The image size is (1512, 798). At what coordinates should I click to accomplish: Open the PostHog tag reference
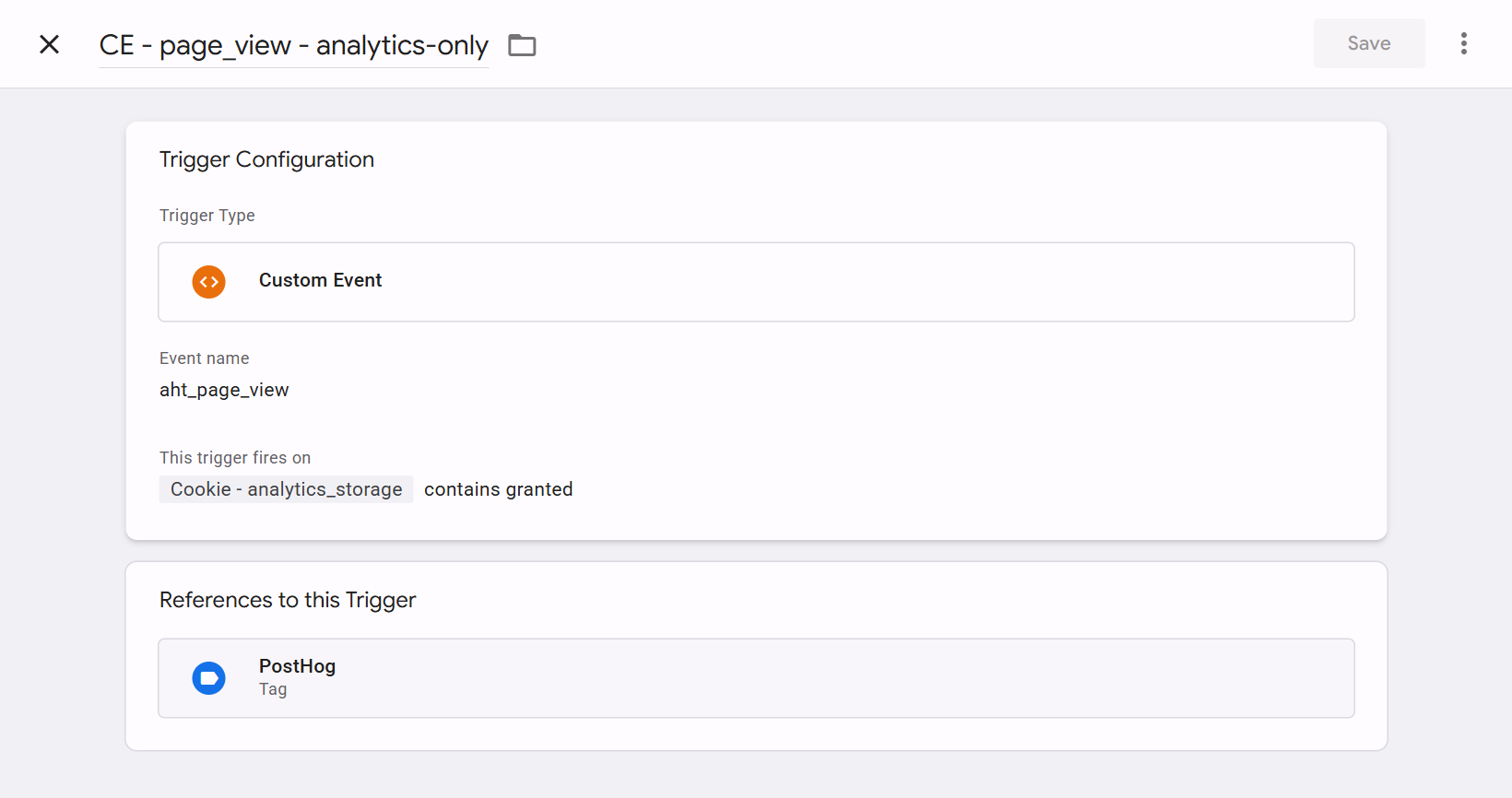coord(297,666)
